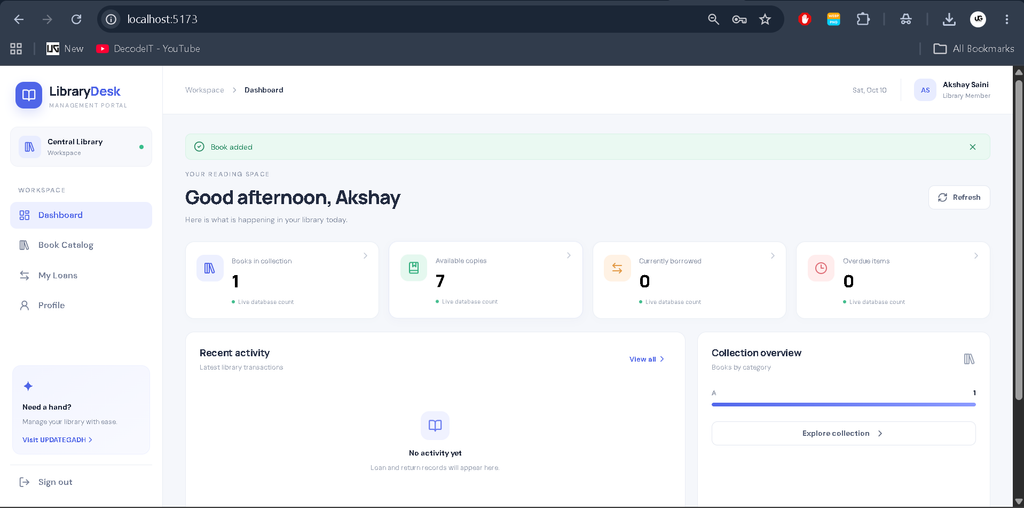Open the Central Library workspace switcher
Viewport: 1024px width, 508px height.
pyautogui.click(x=81, y=147)
